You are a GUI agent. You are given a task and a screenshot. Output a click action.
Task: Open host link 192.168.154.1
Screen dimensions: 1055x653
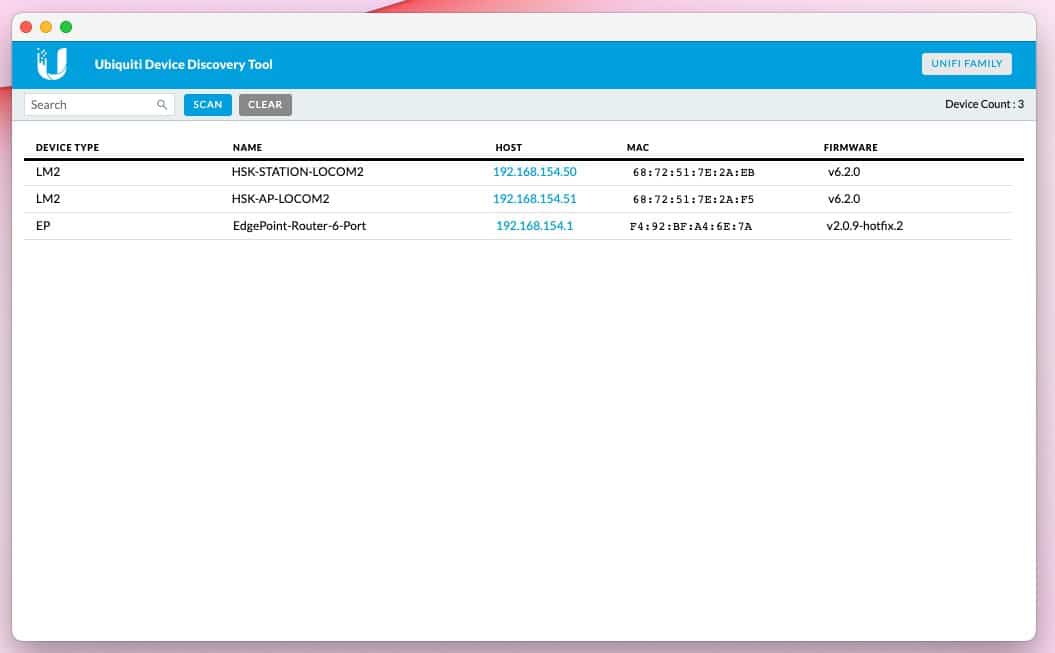[535, 226]
